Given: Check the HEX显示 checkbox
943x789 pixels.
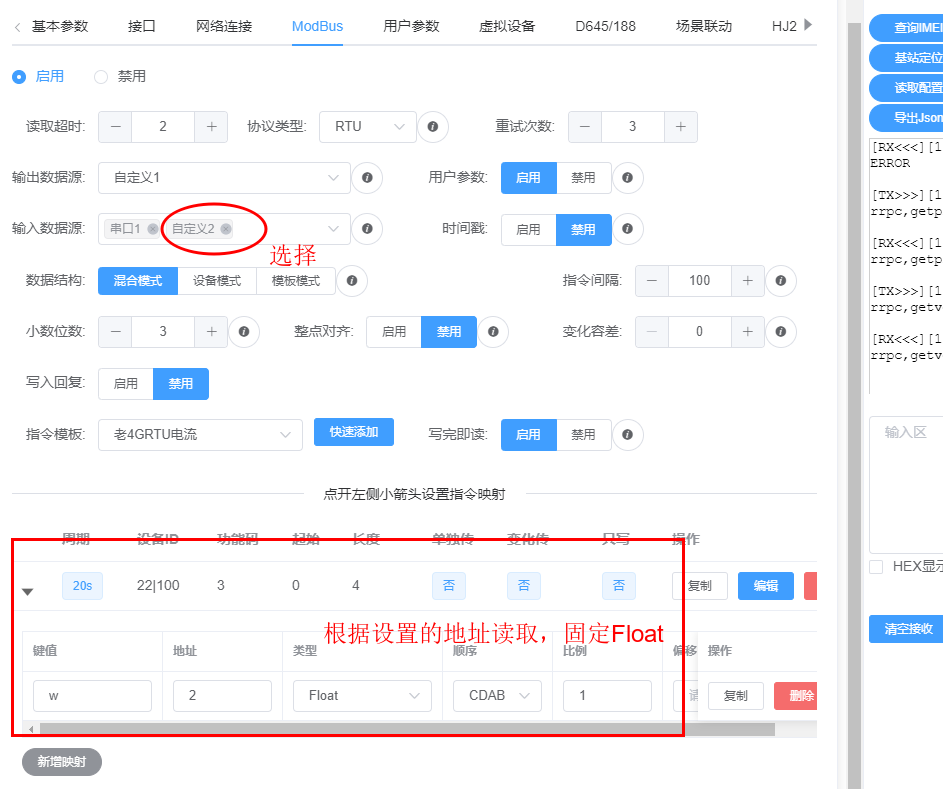Looking at the screenshot, I should [x=876, y=566].
